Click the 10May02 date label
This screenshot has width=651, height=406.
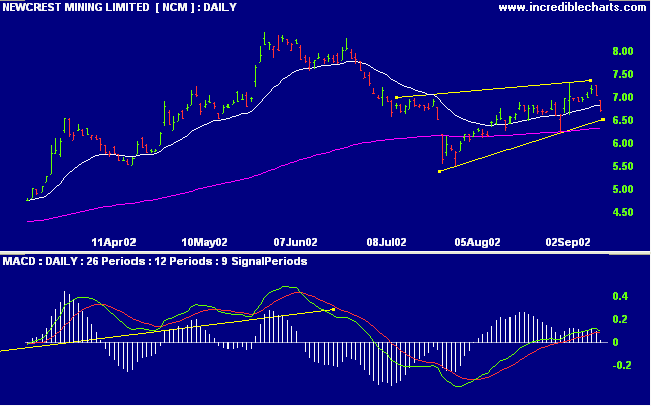pos(205,242)
